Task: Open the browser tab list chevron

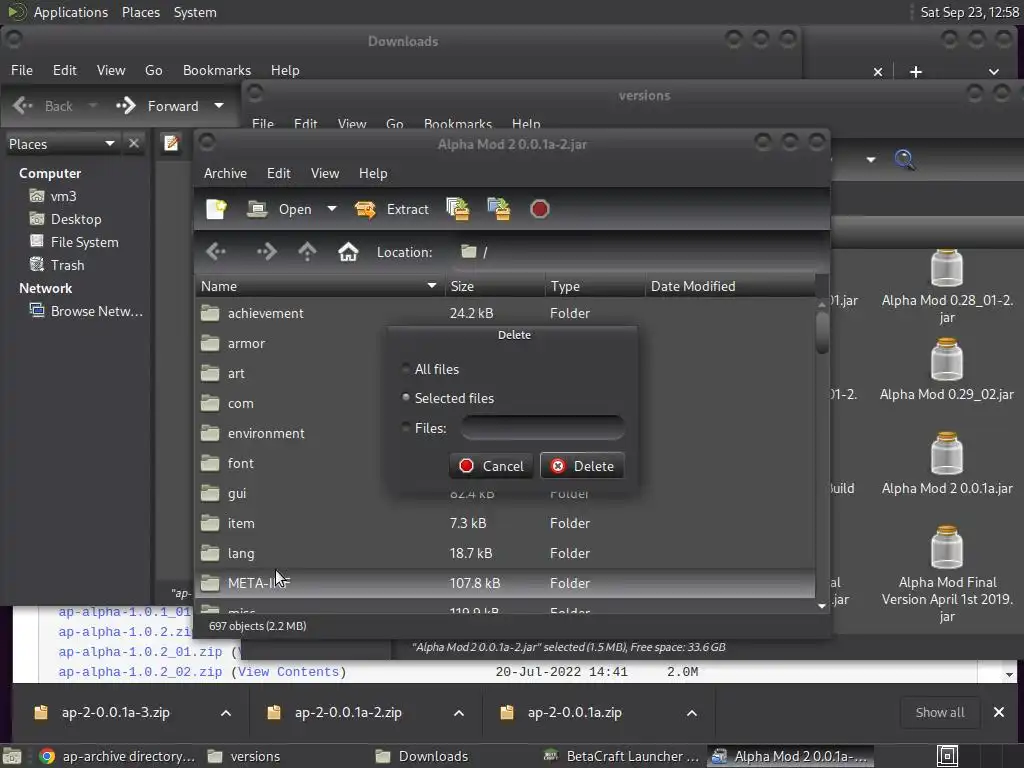Action: 993,72
